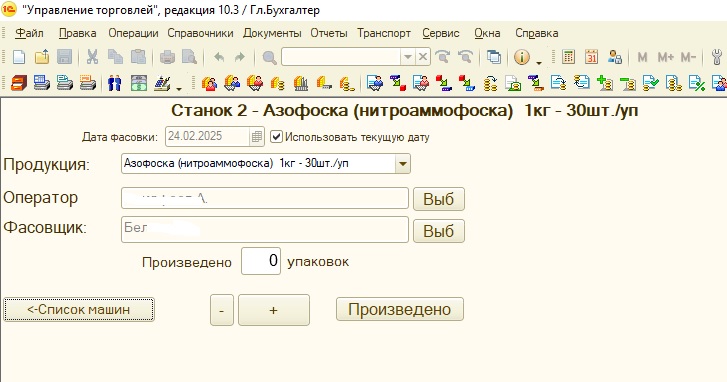
Task: Click the M+ memory add button
Action: (666, 57)
